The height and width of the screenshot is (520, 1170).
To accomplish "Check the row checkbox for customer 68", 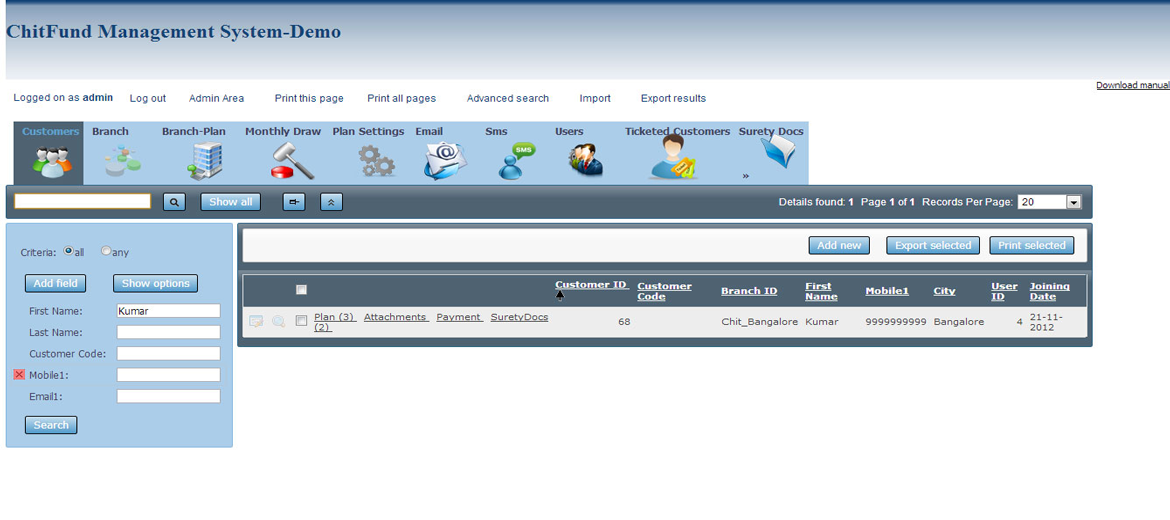I will [301, 322].
